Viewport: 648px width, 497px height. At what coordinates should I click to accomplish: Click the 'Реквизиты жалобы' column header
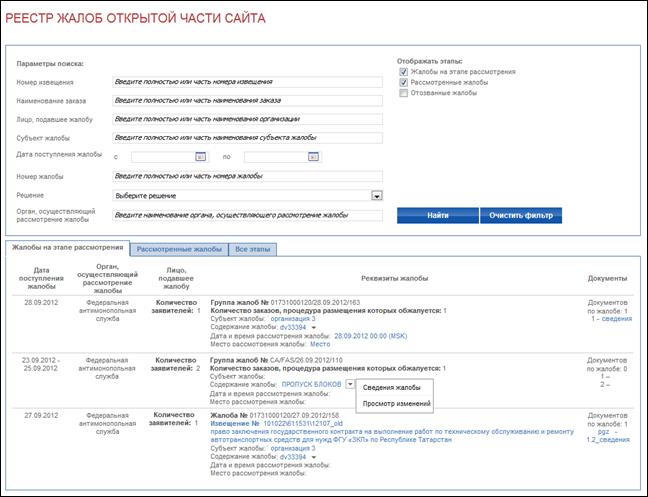coord(394,278)
